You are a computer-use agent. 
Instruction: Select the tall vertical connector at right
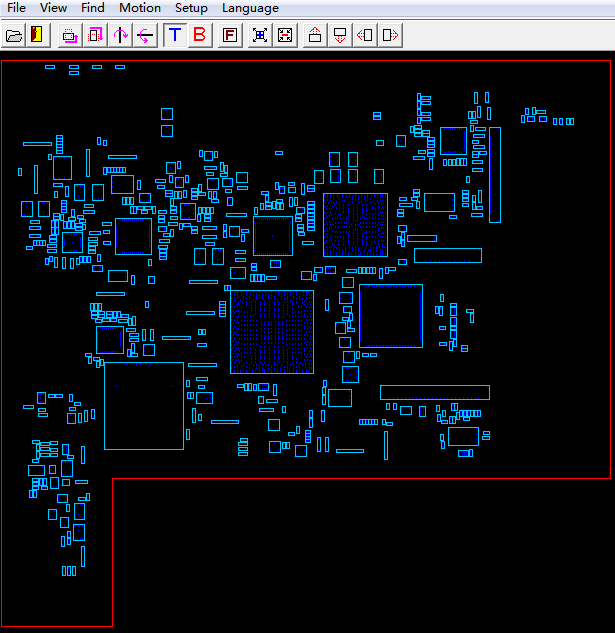tap(495, 175)
